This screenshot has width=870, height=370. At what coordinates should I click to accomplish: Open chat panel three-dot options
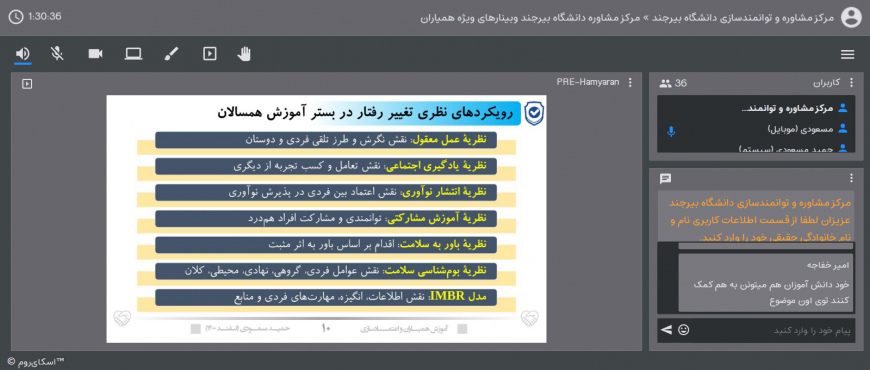coord(852,178)
